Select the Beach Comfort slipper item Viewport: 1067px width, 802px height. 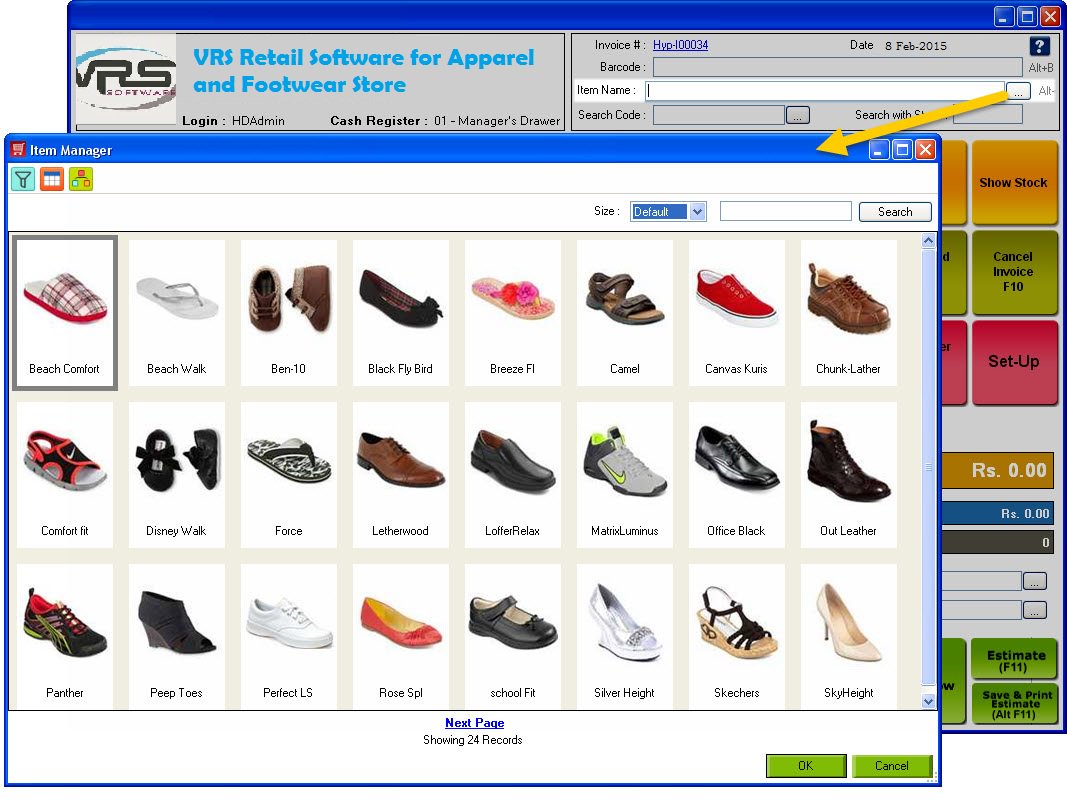click(x=65, y=313)
